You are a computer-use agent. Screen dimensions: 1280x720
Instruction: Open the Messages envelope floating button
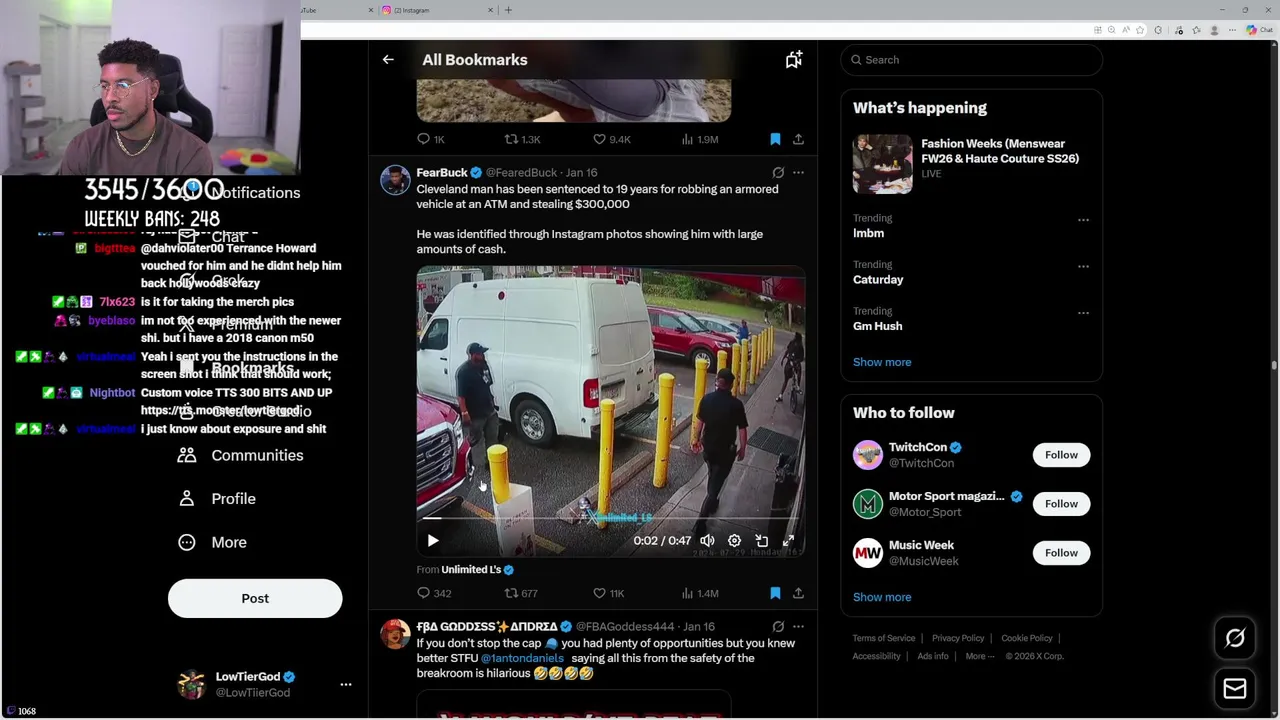(1235, 688)
